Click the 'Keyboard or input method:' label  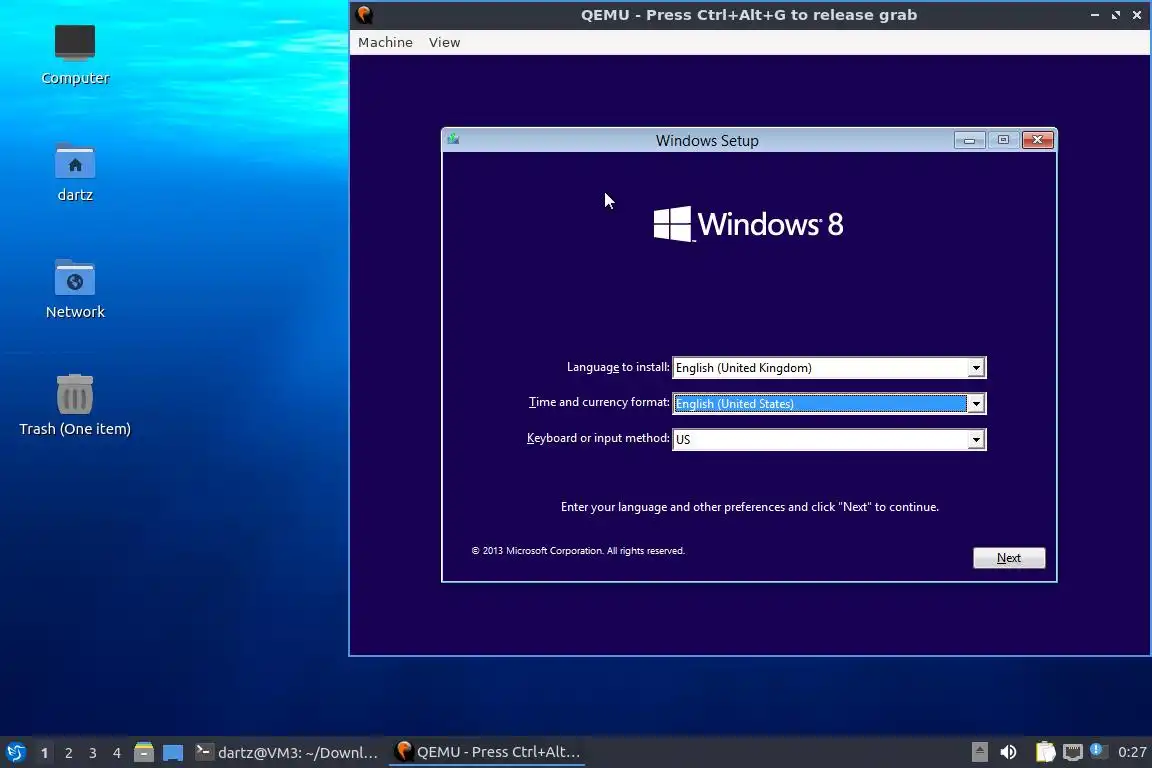(598, 438)
